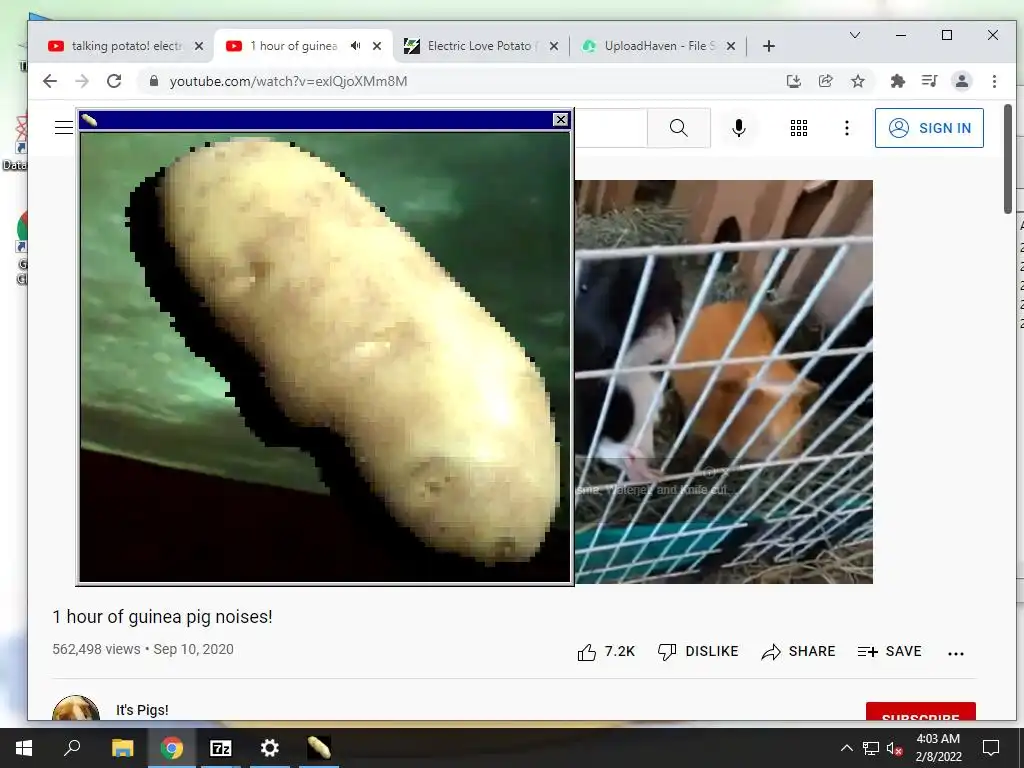Close the potato window
The image size is (1024, 768).
560,120
